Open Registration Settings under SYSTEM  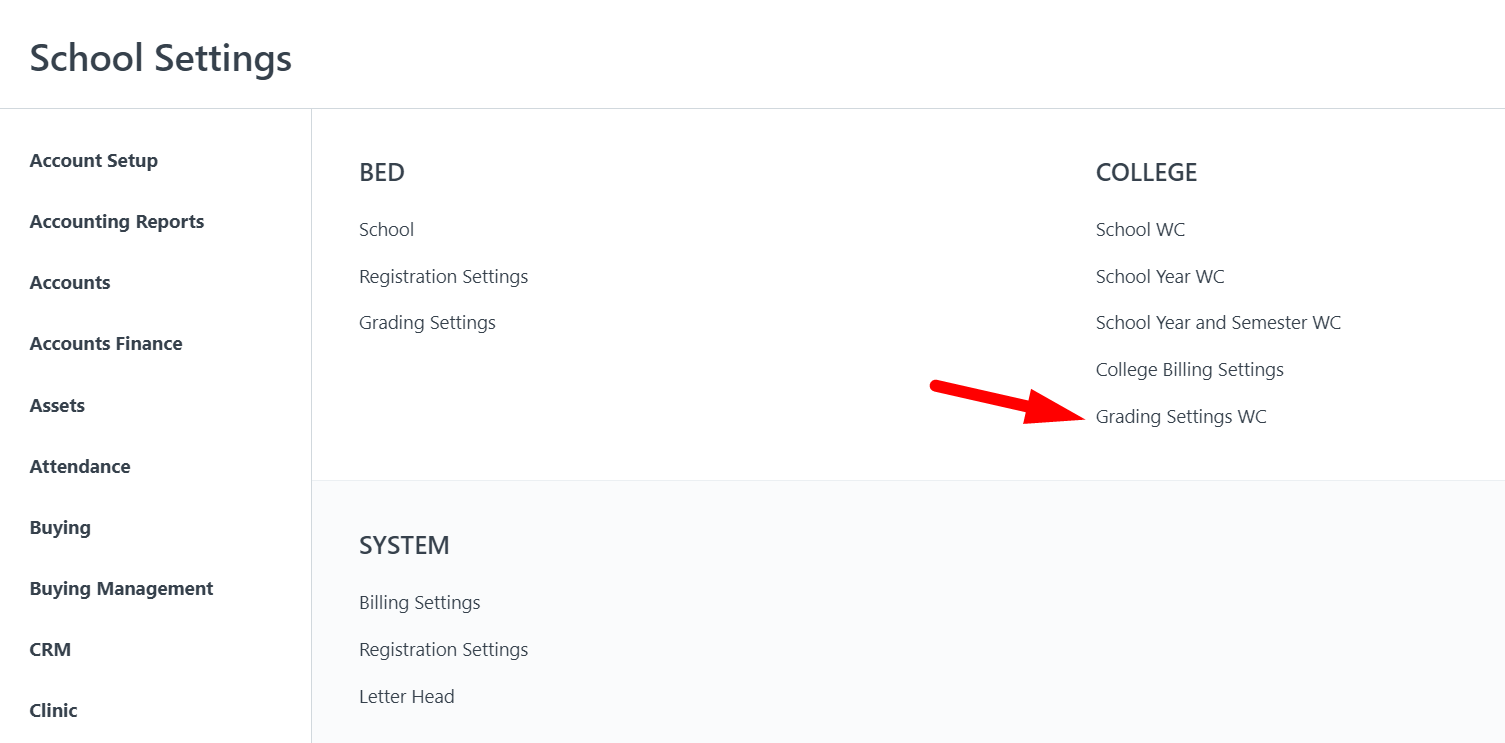pyautogui.click(x=443, y=649)
